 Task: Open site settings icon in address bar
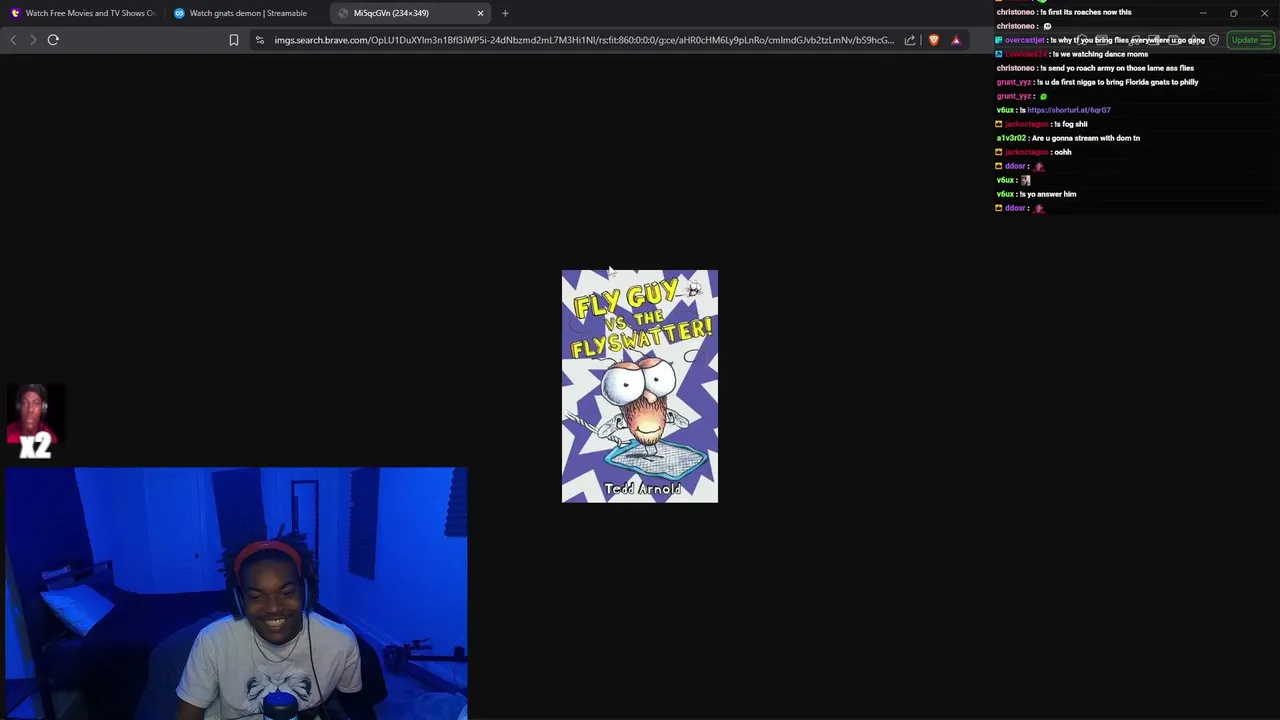[260, 40]
